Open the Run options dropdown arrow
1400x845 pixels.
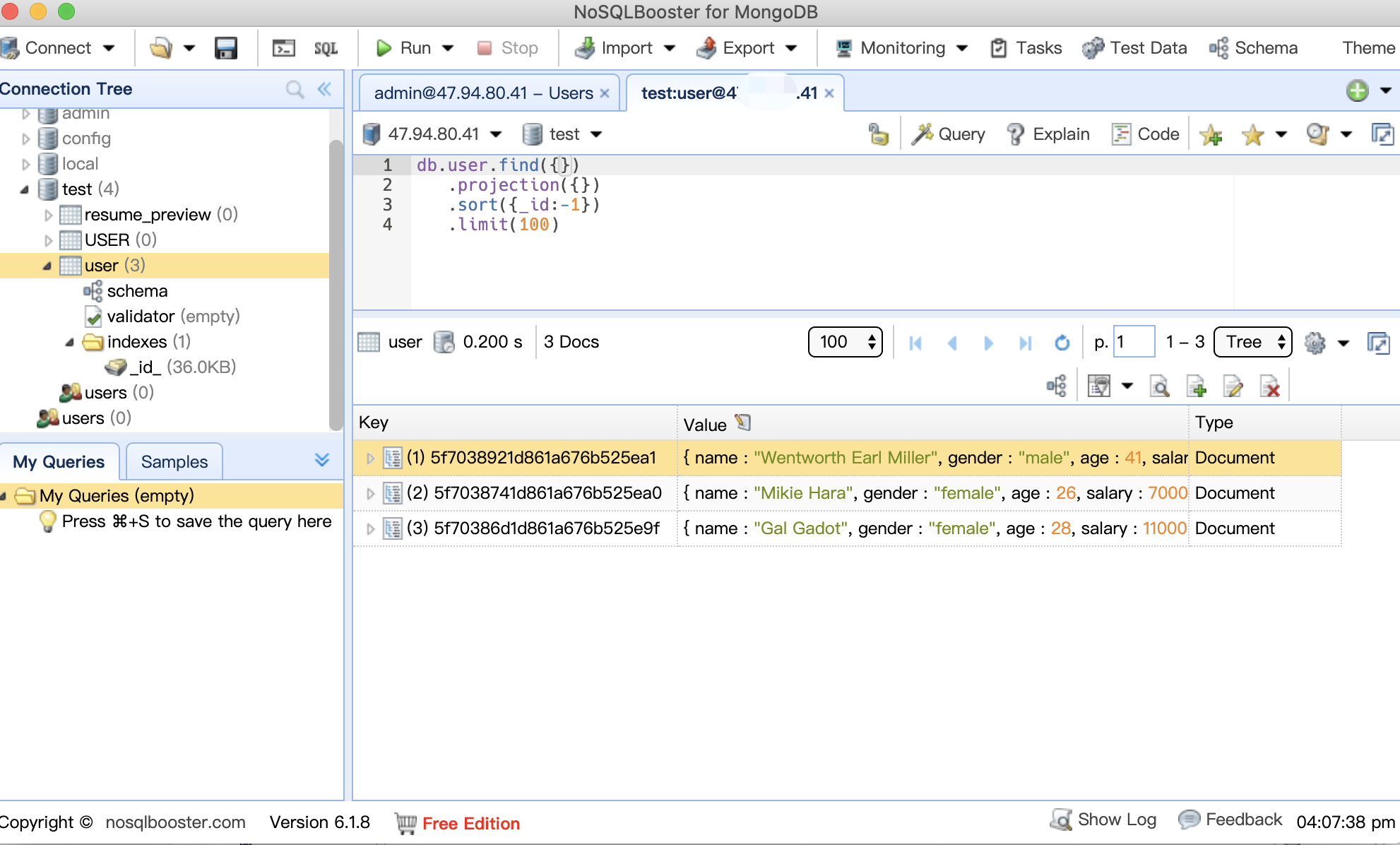coord(448,48)
